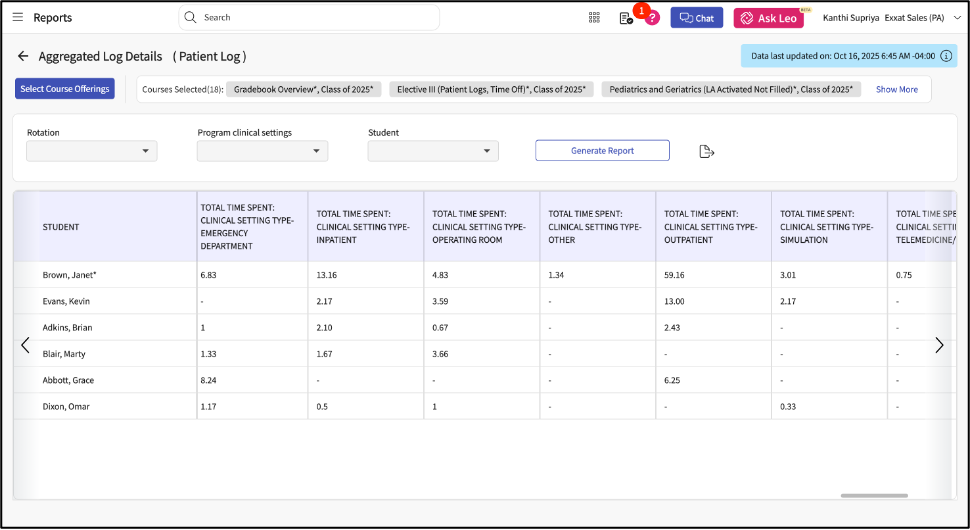This screenshot has width=970, height=530.
Task: Click the horizontal table scrollbar
Action: tap(873, 495)
